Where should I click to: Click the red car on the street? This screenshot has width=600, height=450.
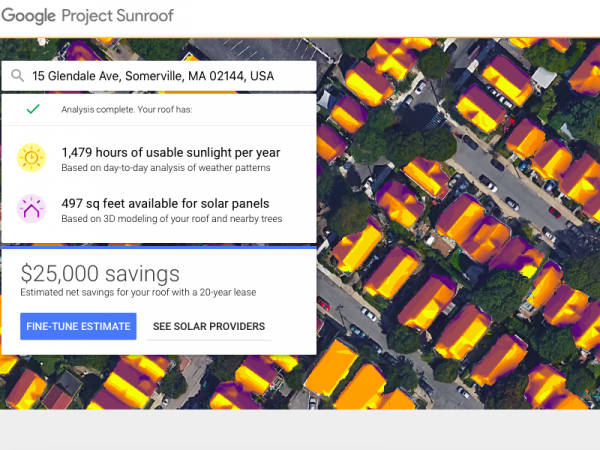click(x=555, y=212)
